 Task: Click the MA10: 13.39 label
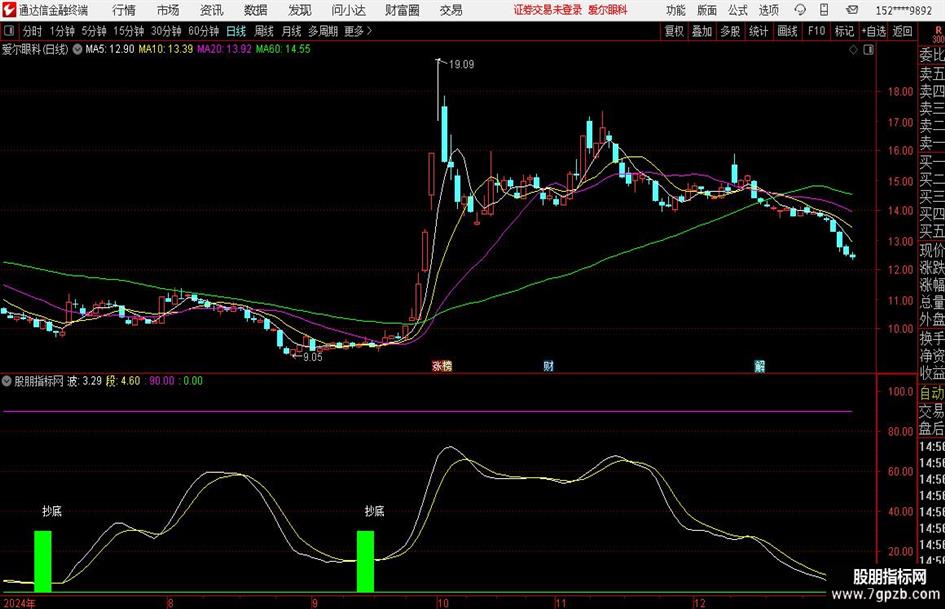pyautogui.click(x=166, y=49)
